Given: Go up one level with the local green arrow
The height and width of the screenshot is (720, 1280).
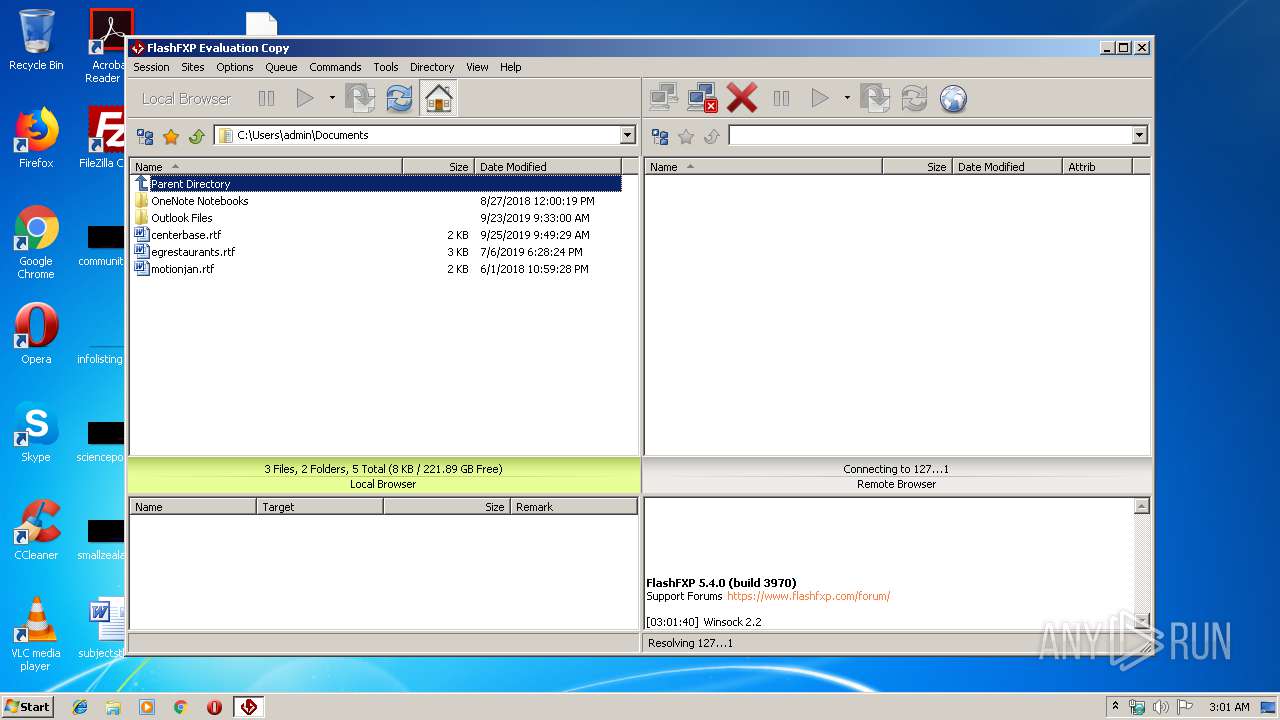Looking at the screenshot, I should pos(196,136).
